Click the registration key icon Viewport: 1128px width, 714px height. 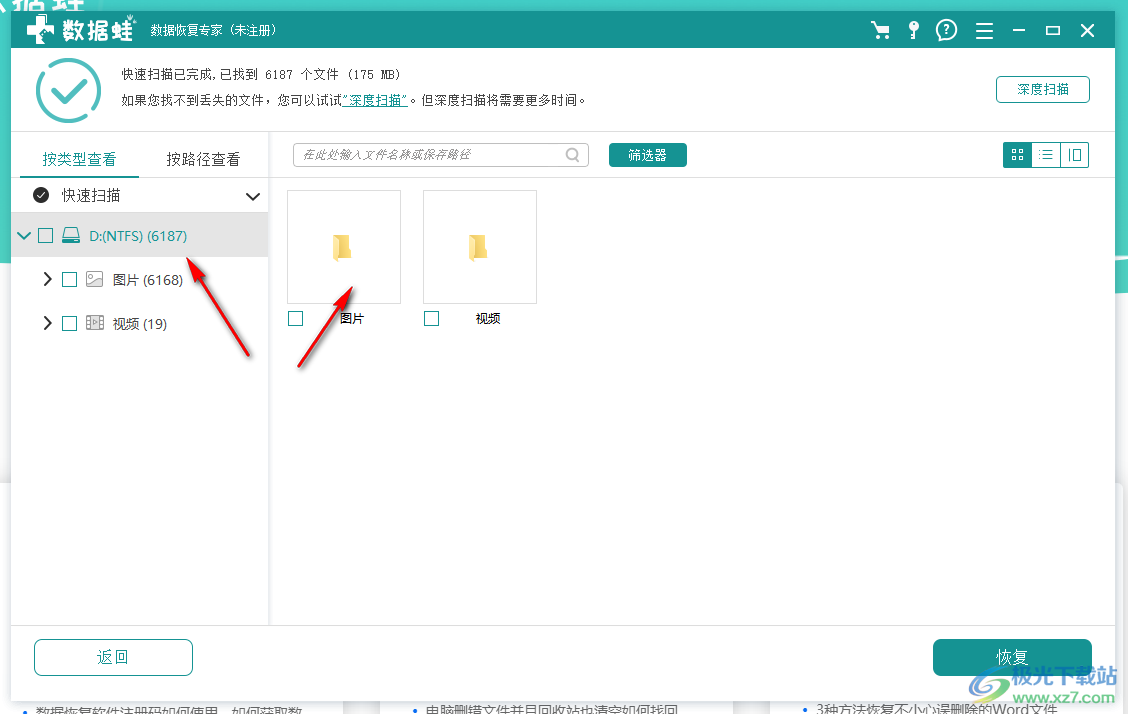(x=914, y=30)
